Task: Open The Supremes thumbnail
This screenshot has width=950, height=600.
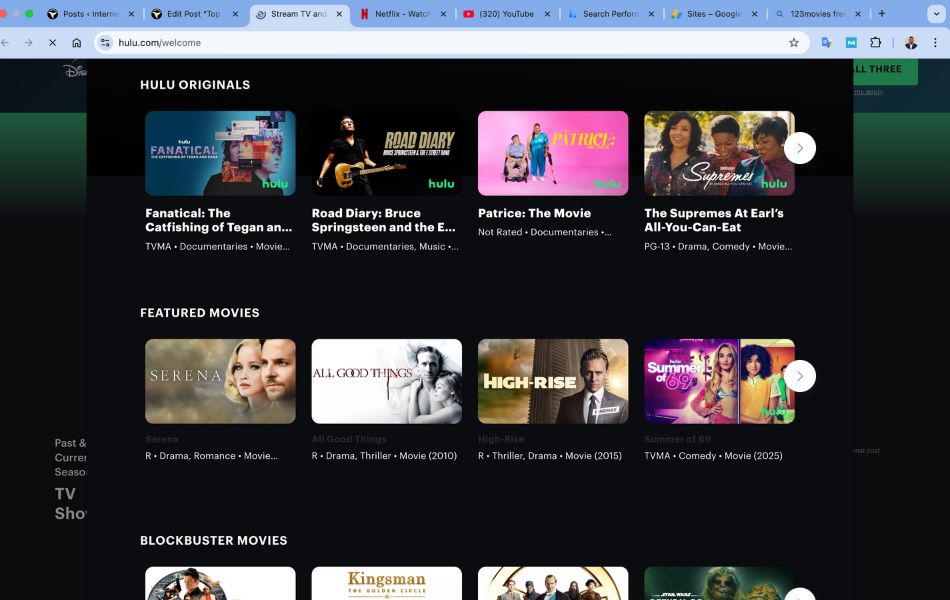Action: pyautogui.click(x=719, y=153)
